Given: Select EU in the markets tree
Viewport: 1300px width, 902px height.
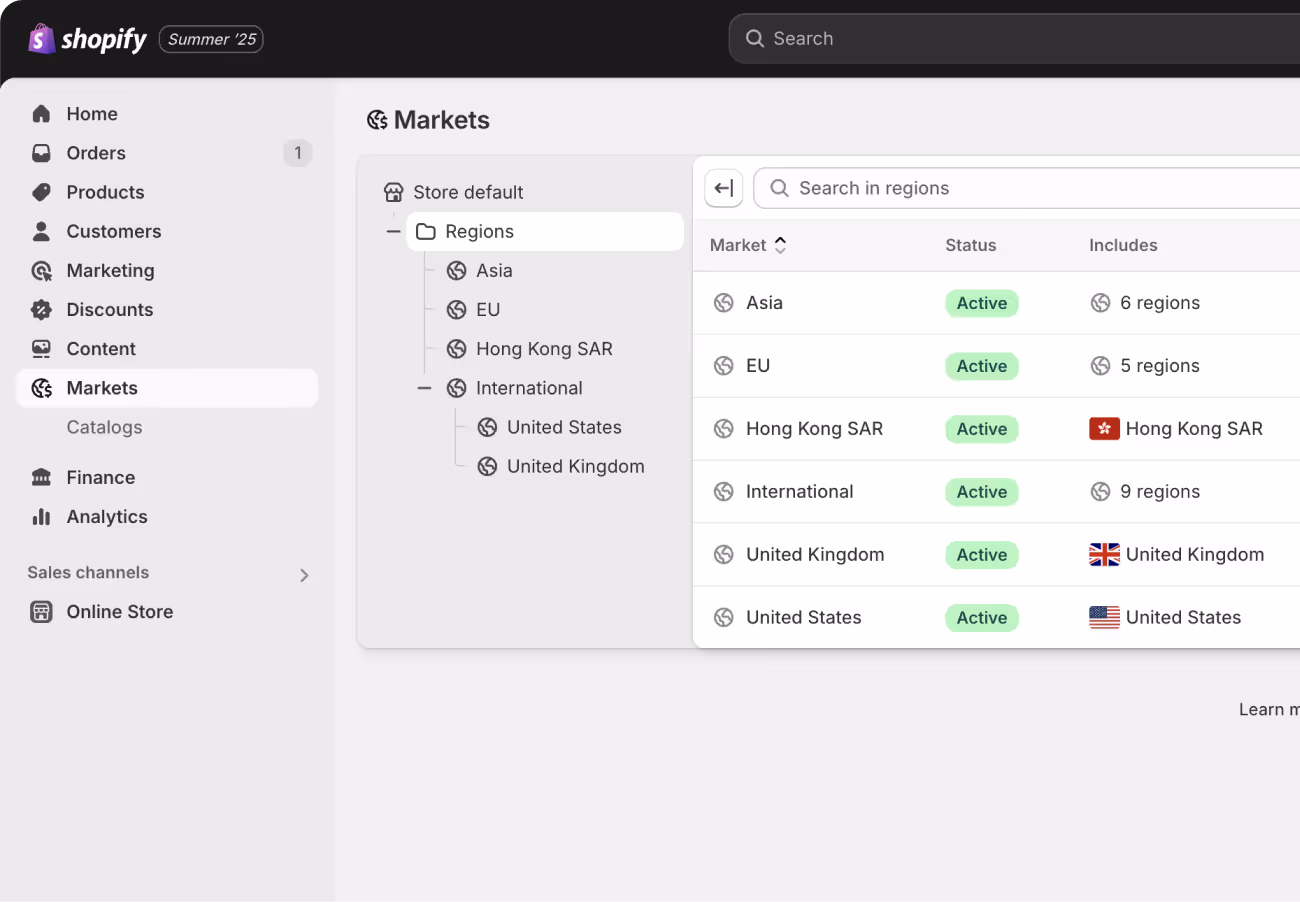Looking at the screenshot, I should (x=488, y=310).
